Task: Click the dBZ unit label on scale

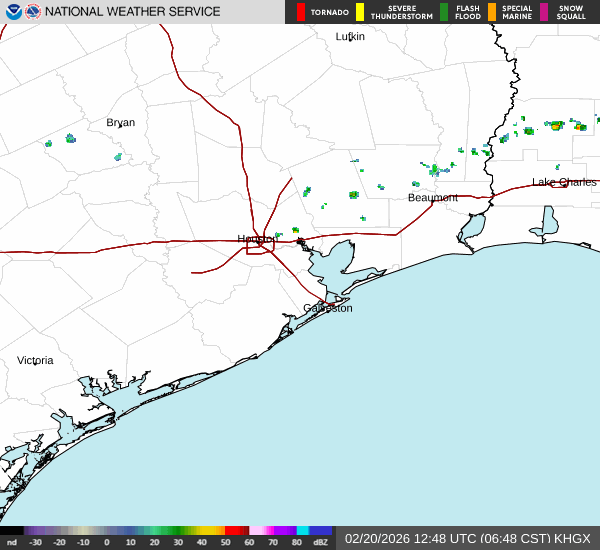Action: click(321, 543)
